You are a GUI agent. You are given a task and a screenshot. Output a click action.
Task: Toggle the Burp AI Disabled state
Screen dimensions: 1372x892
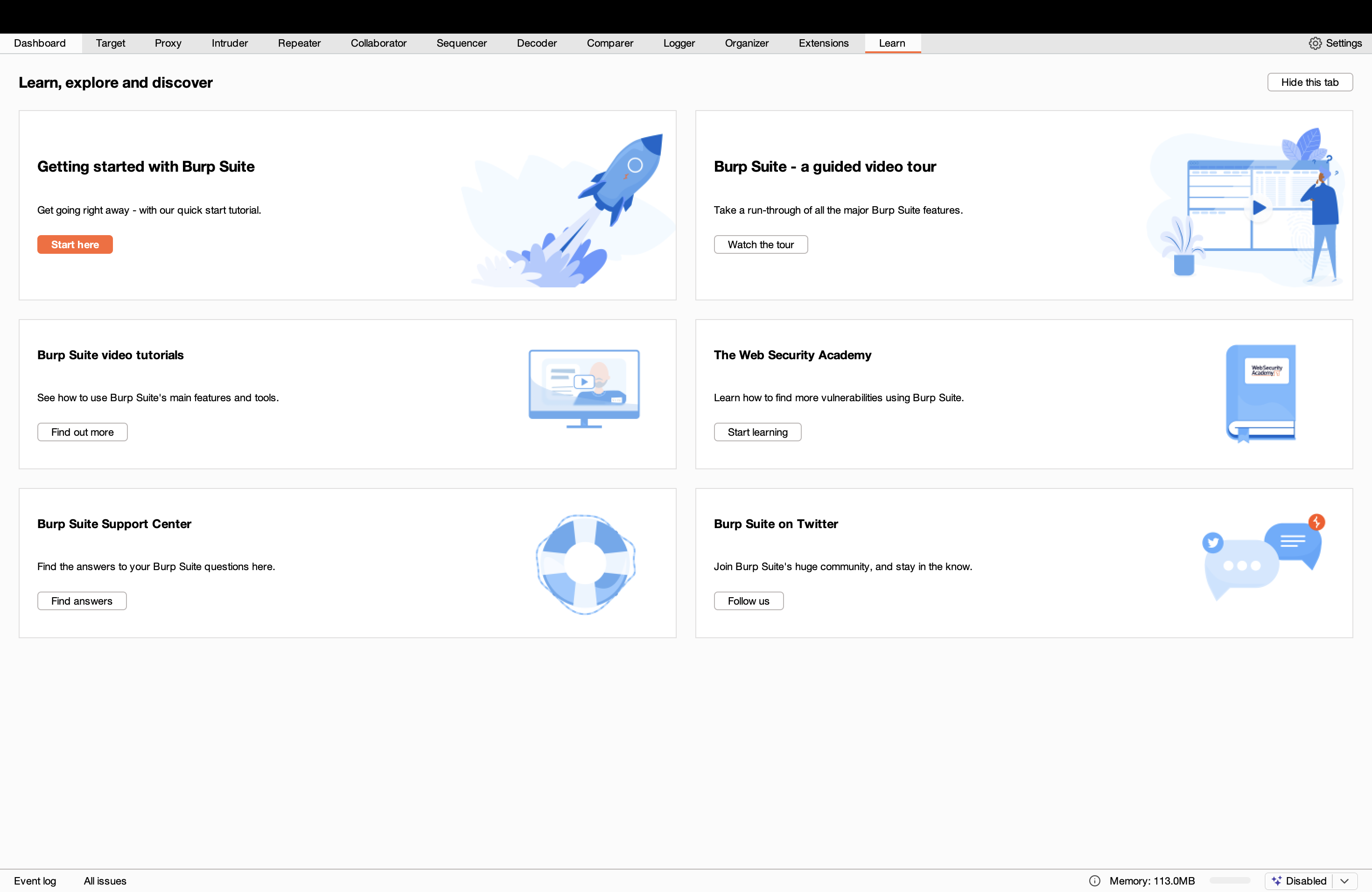[1305, 880]
